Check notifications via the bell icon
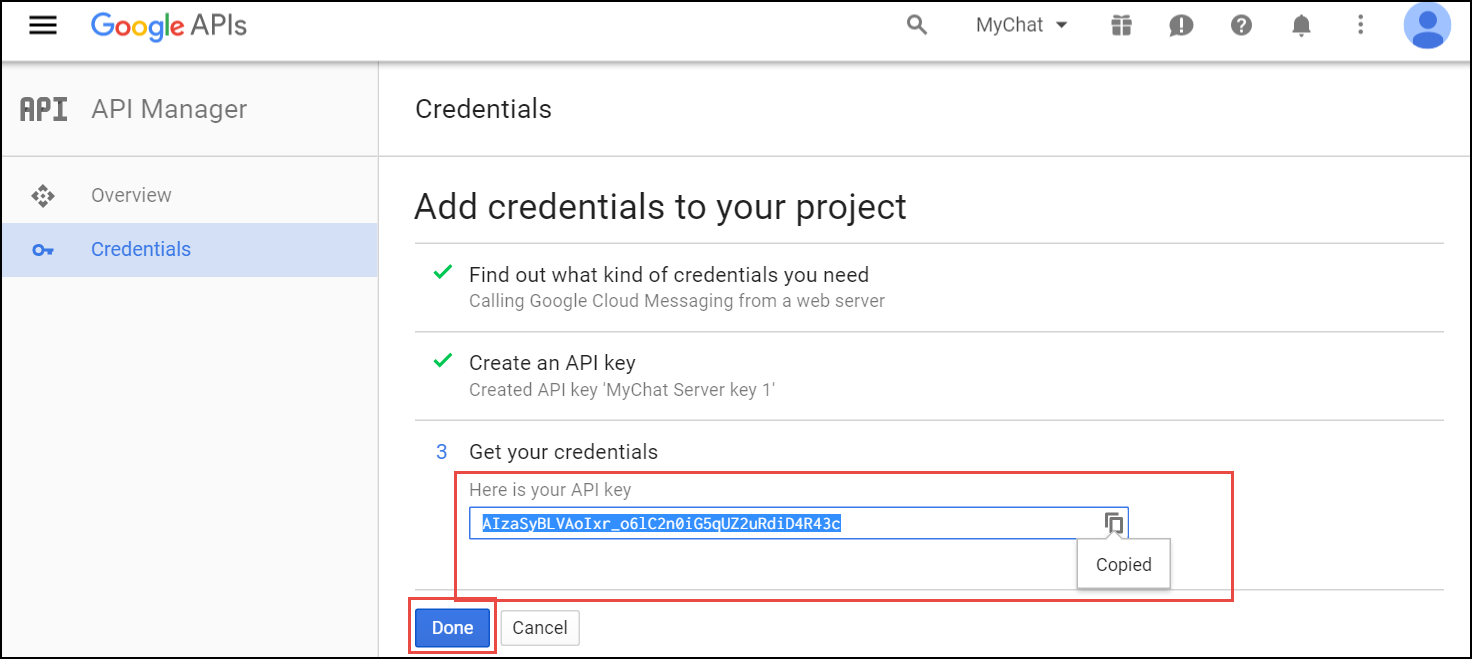The width and height of the screenshot is (1472, 659). (x=1301, y=25)
